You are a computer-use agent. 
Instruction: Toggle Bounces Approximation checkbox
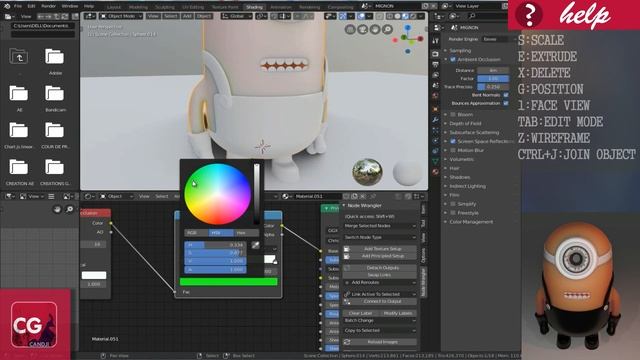coord(506,103)
